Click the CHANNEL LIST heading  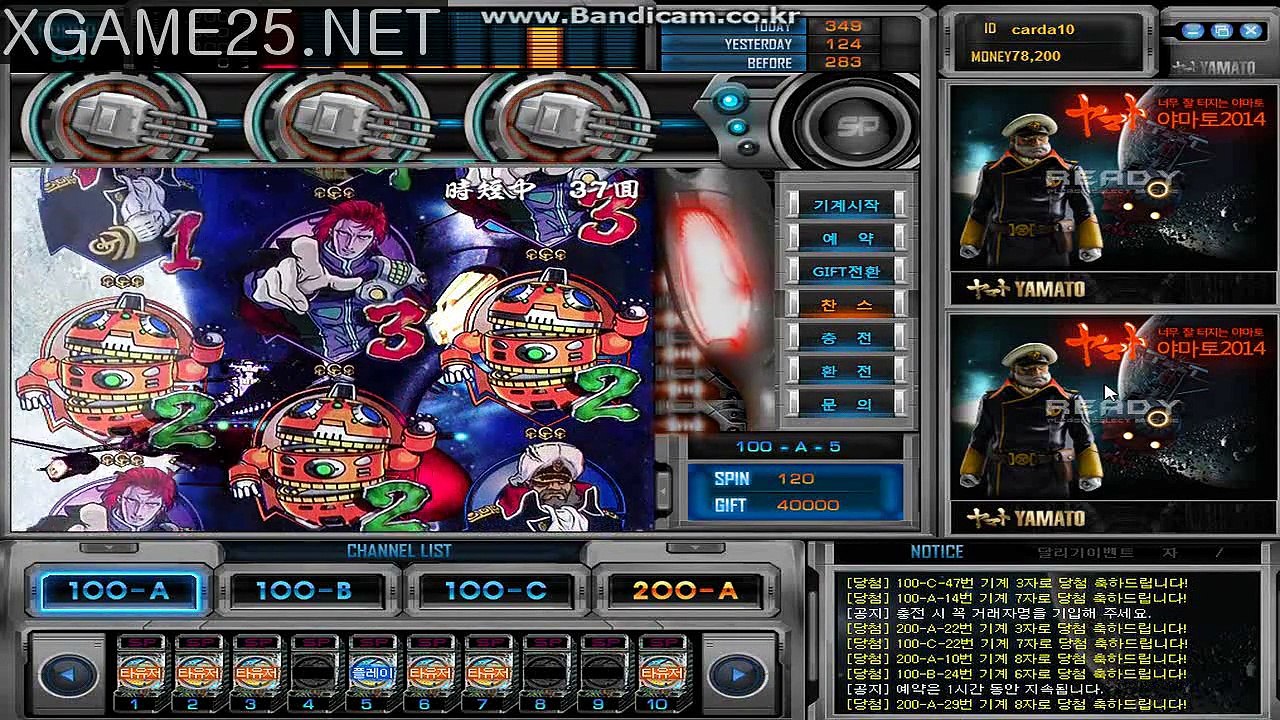[399, 551]
